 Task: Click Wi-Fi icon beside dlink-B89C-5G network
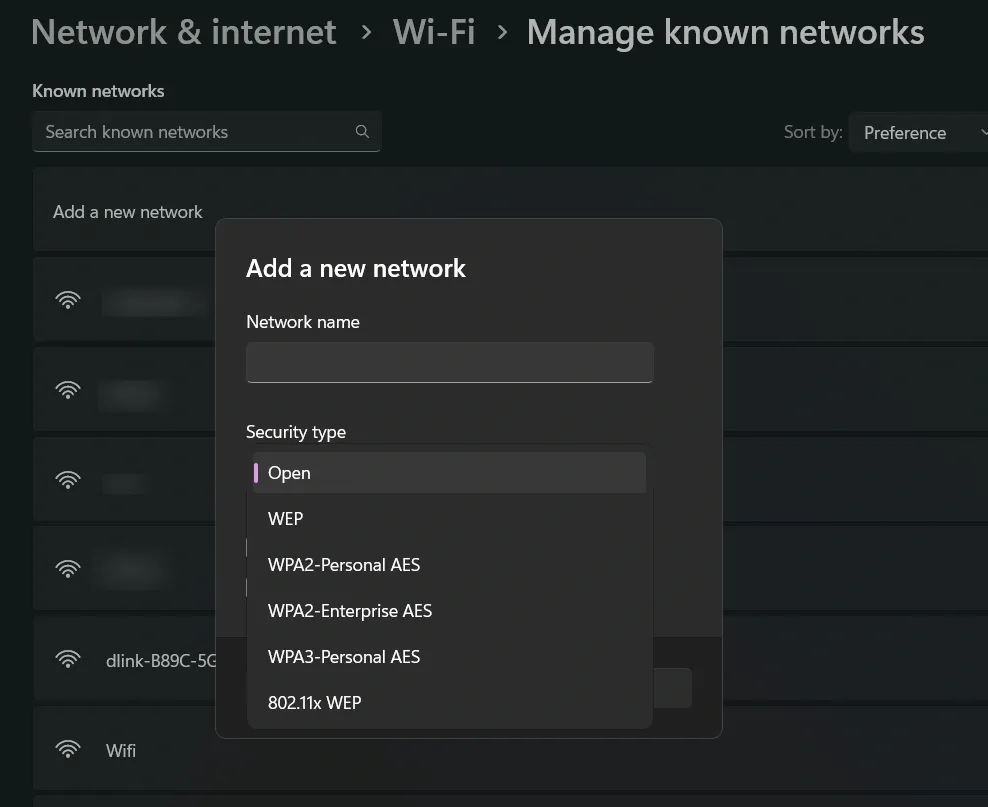click(x=68, y=659)
